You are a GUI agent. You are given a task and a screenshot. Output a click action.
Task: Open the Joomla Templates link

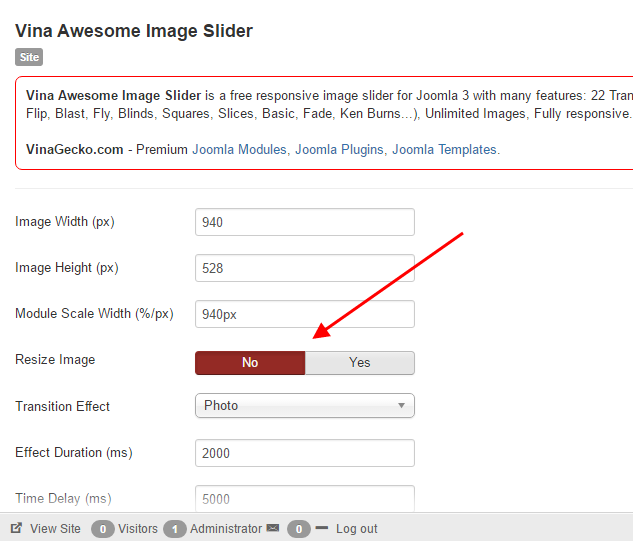[444, 149]
